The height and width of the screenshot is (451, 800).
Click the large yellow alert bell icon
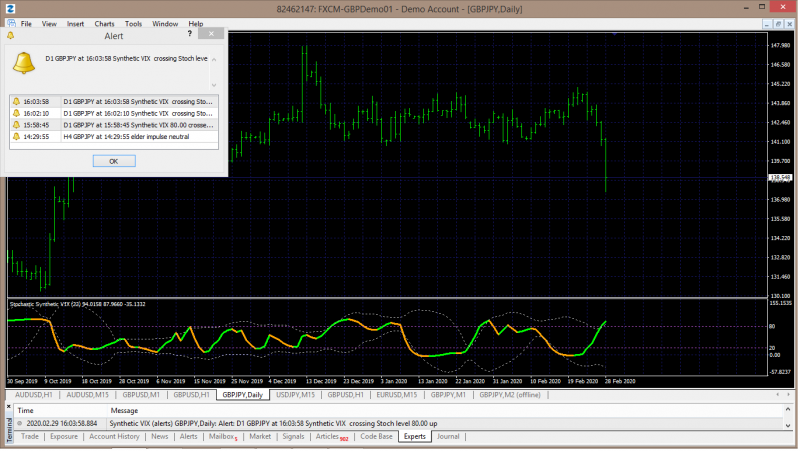[x=23, y=63]
